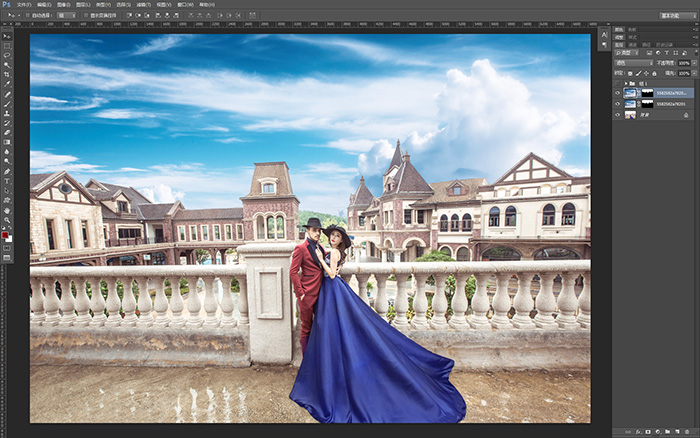This screenshot has height=438, width=700.
Task: Select the Blur tool
Action: [x=7, y=152]
